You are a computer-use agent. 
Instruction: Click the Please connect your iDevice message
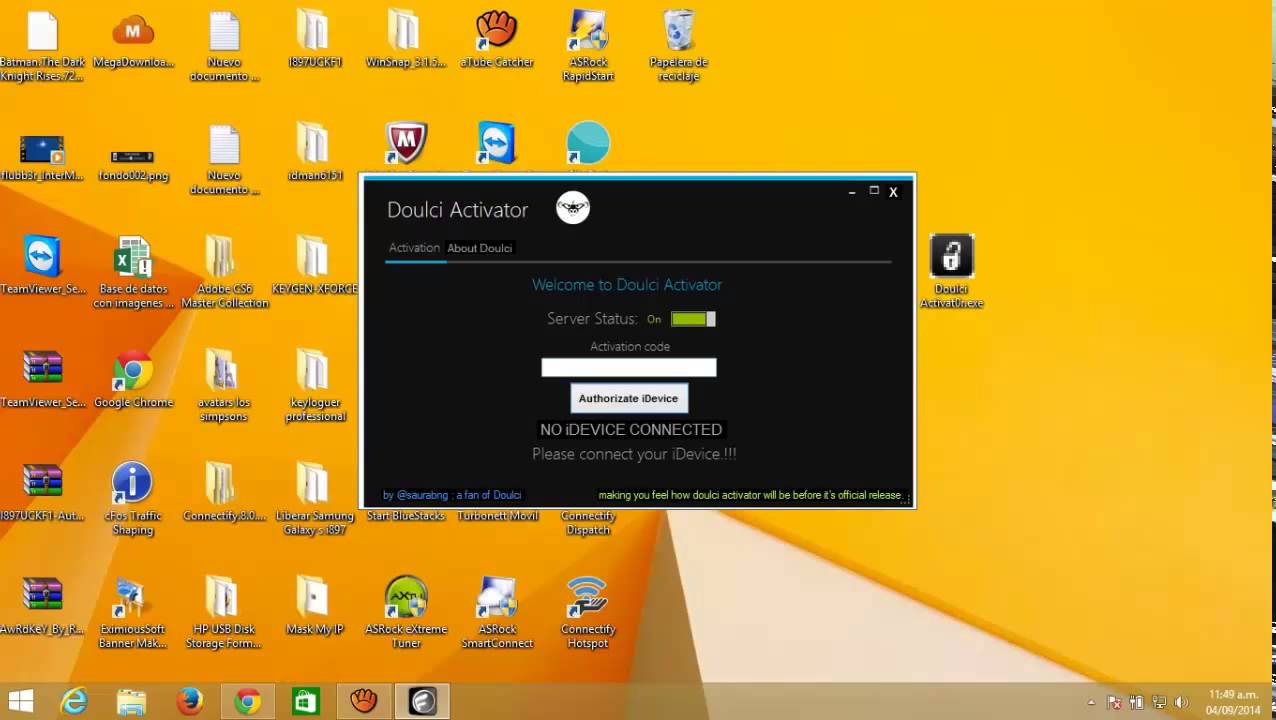[634, 454]
